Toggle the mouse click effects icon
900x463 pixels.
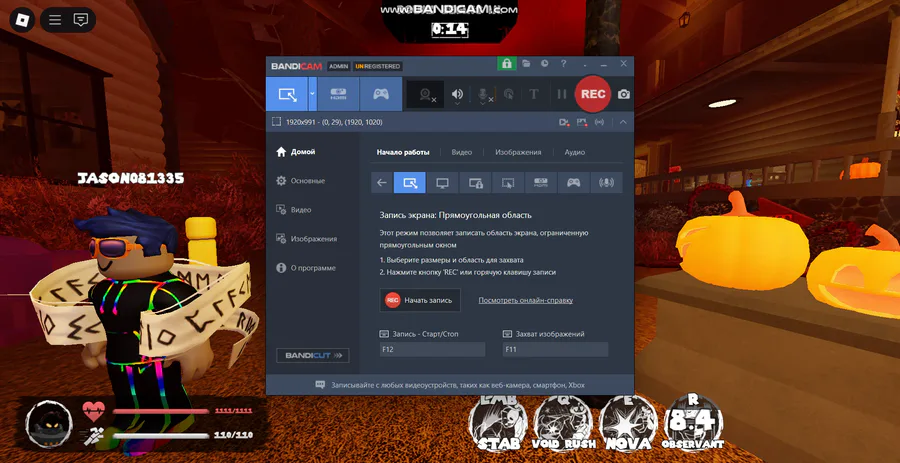pyautogui.click(x=509, y=94)
